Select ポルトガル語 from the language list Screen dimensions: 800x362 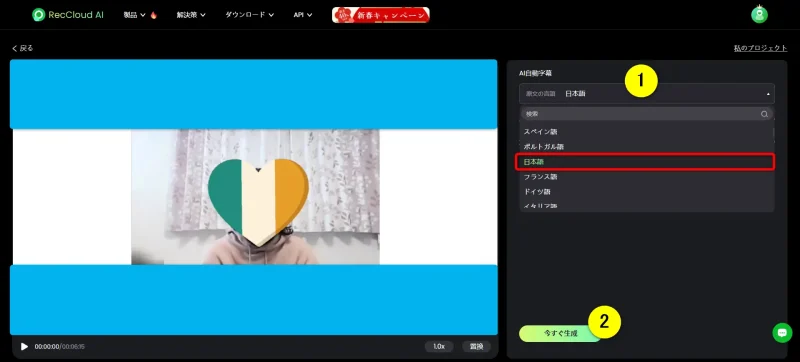pos(647,147)
